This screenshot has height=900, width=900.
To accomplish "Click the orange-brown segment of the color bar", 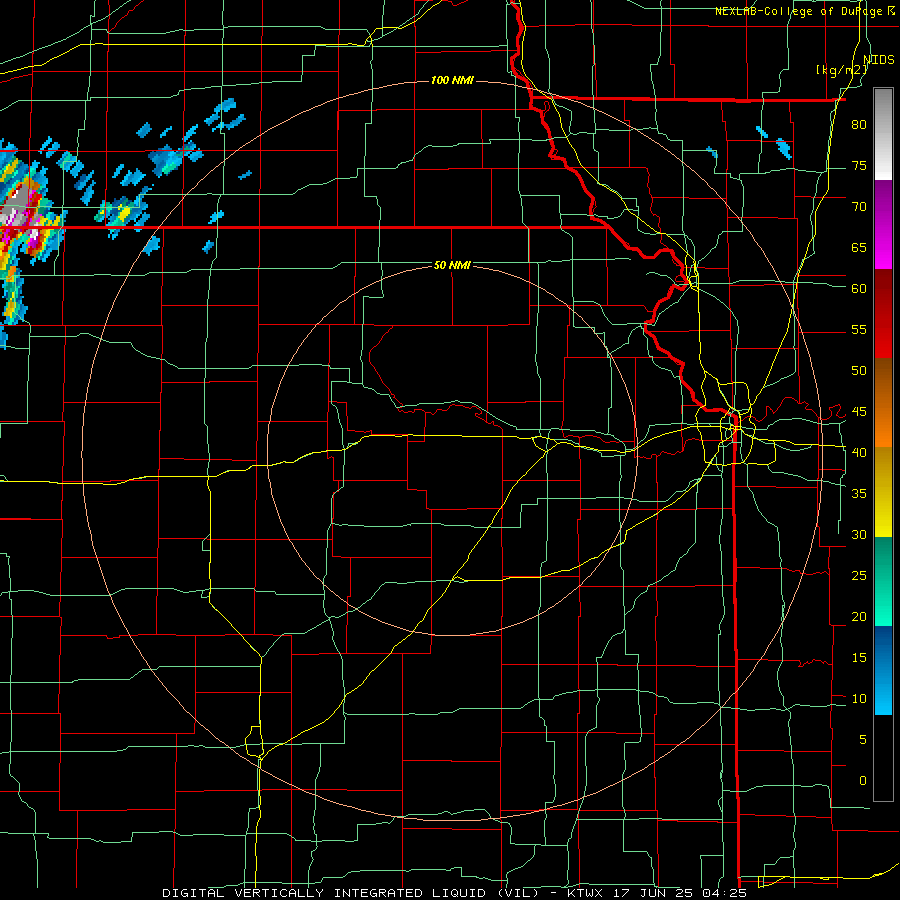I will (x=883, y=403).
